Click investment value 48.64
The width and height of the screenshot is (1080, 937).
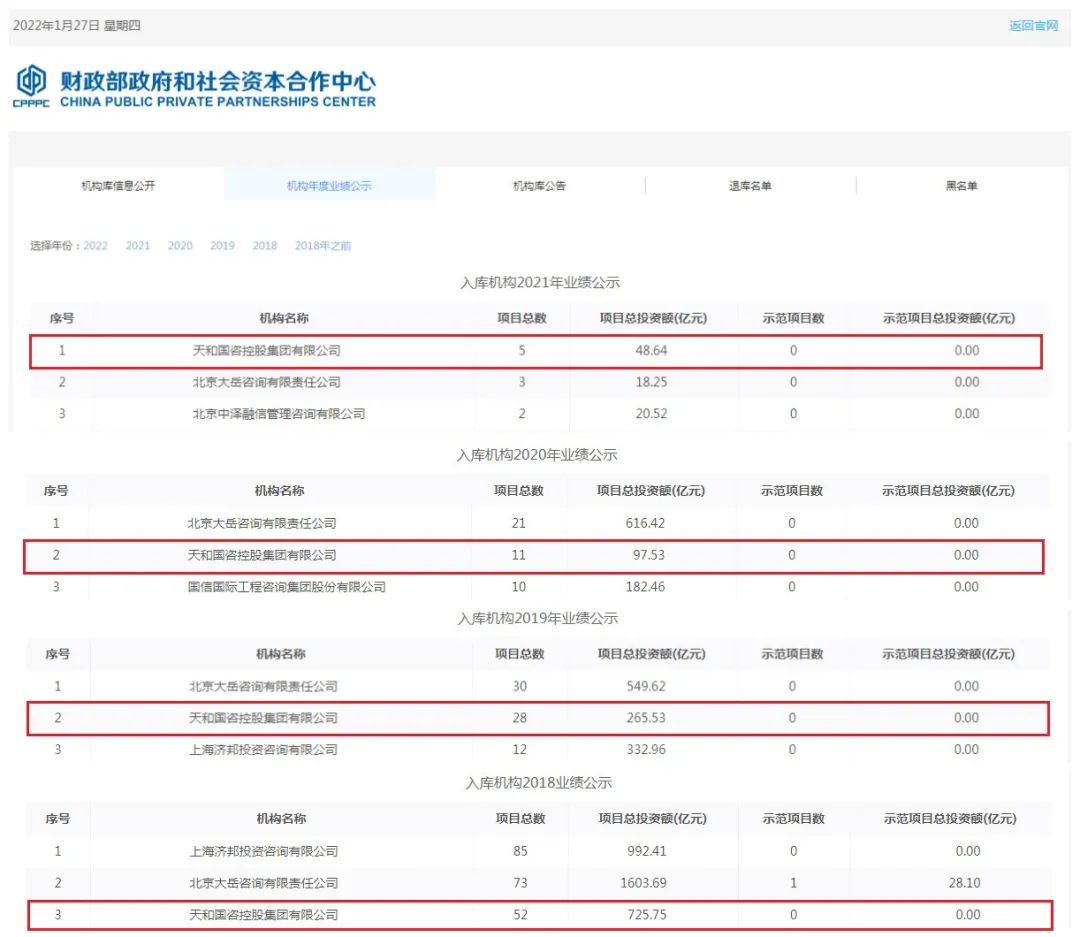click(x=652, y=351)
